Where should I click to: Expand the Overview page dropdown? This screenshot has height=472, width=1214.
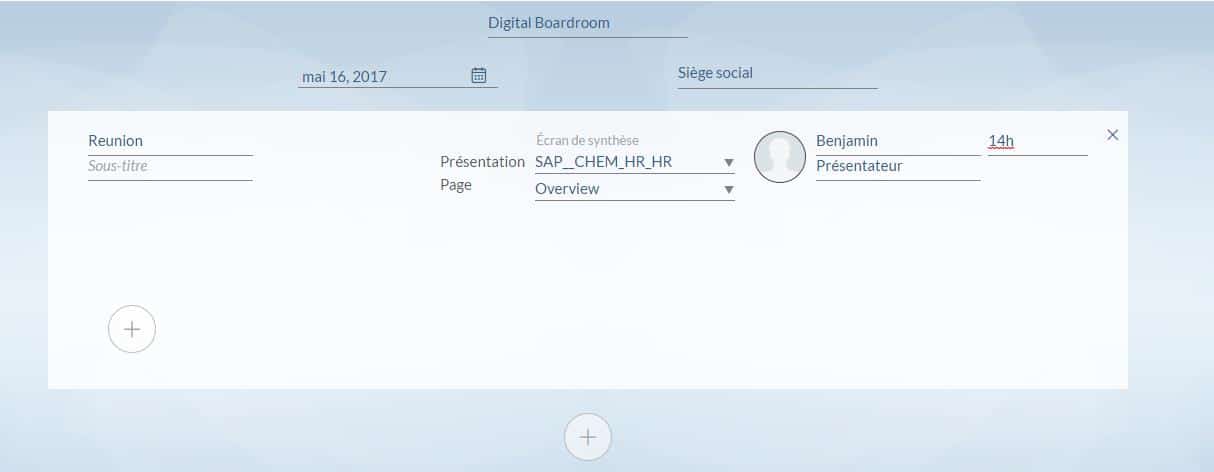(729, 189)
